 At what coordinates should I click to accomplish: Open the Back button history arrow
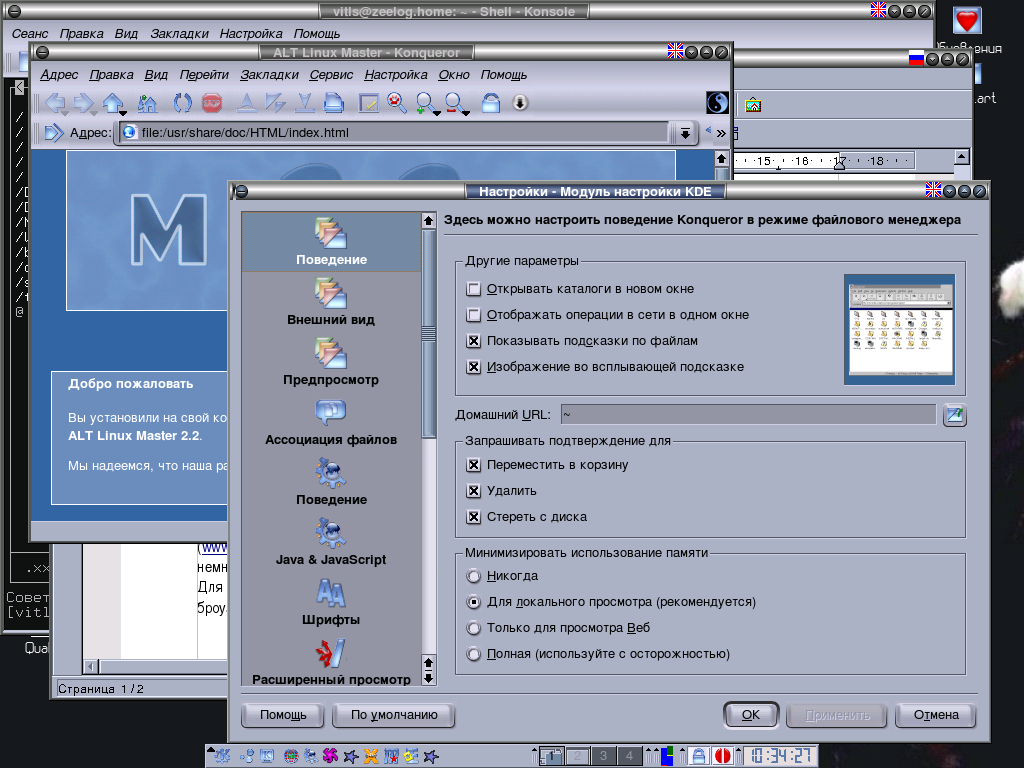coord(65,113)
